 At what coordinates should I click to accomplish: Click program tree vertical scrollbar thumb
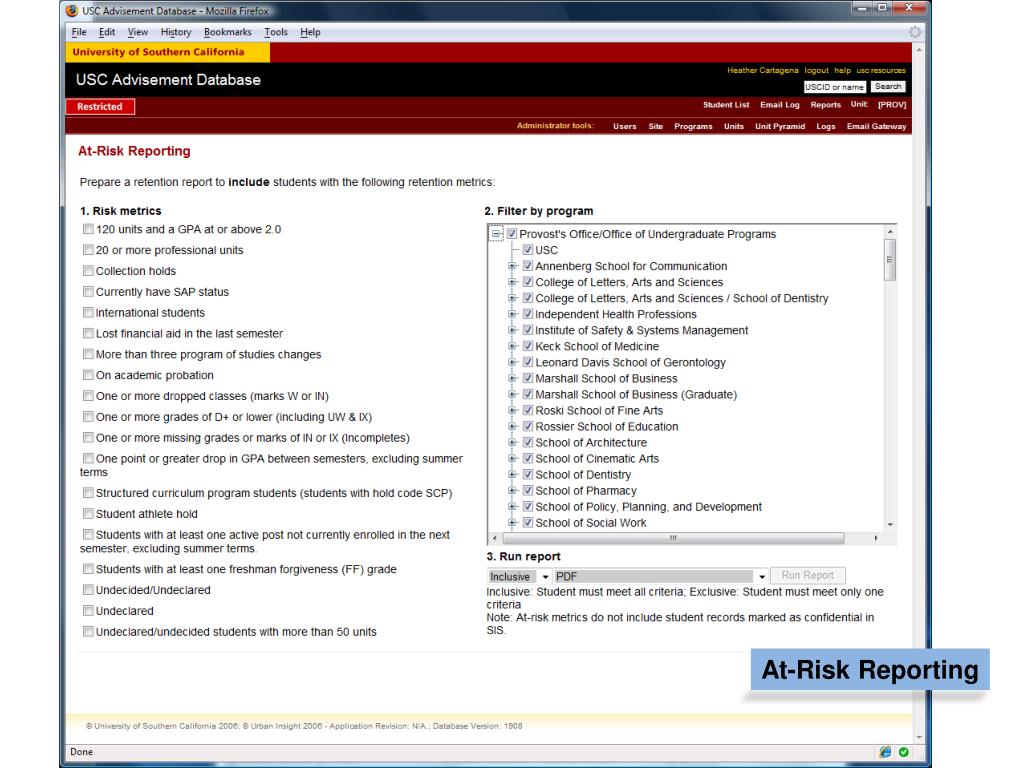tap(889, 260)
